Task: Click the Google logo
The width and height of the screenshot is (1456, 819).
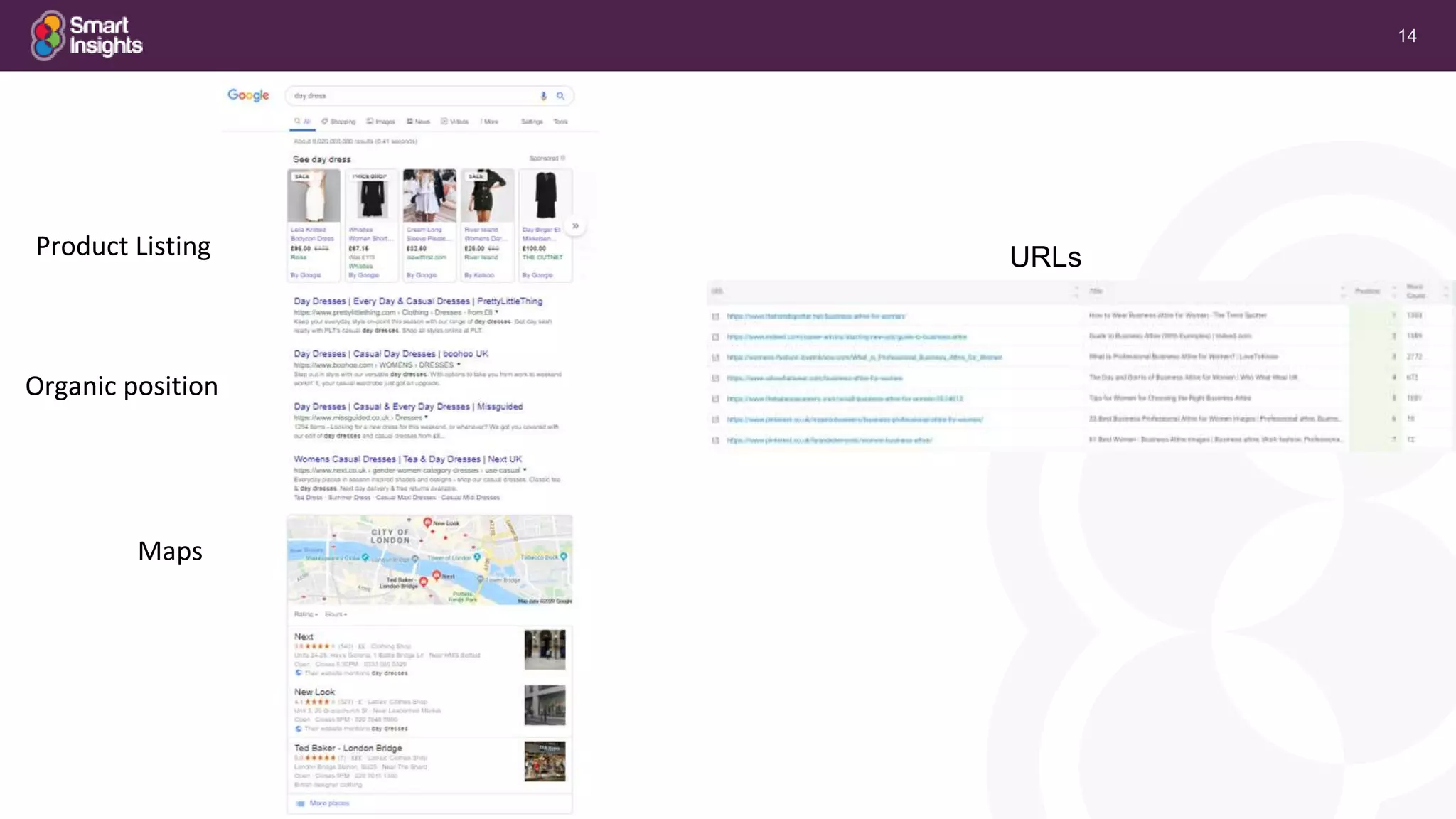Action: [x=248, y=95]
